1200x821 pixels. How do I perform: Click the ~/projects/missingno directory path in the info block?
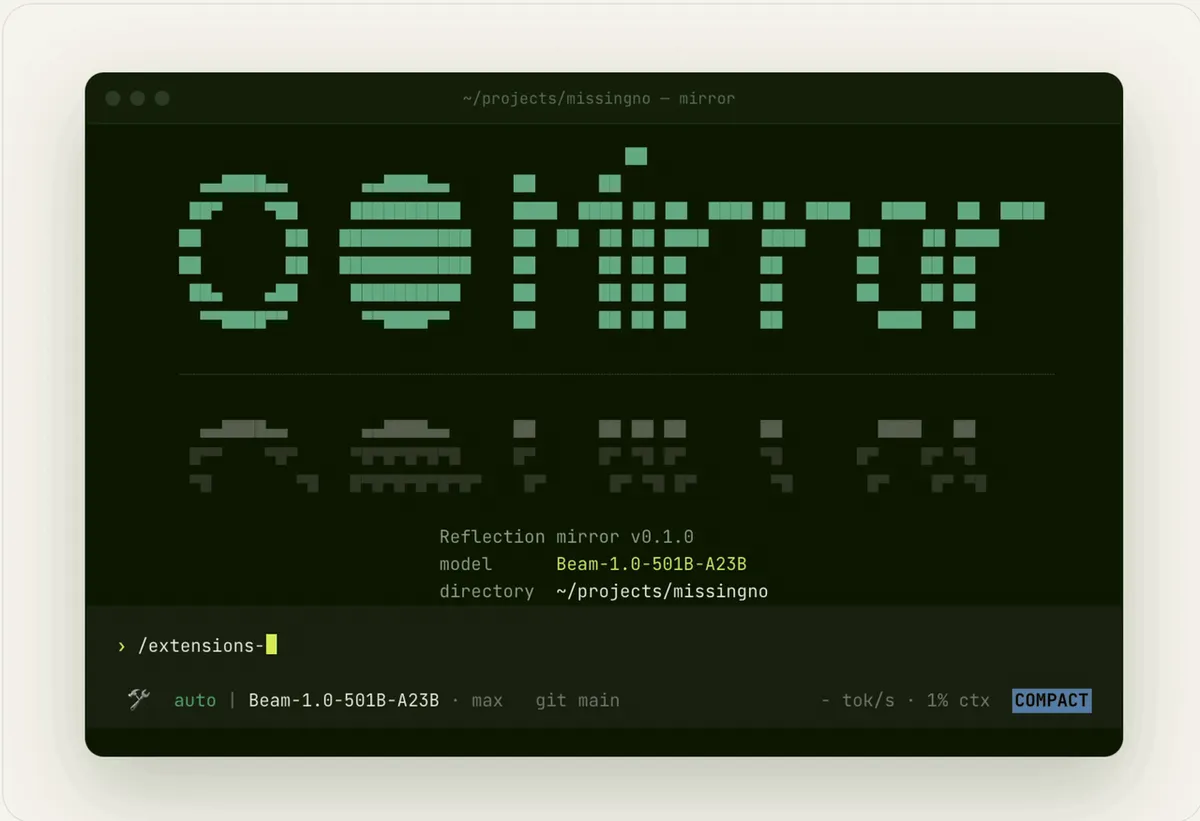tap(662, 591)
